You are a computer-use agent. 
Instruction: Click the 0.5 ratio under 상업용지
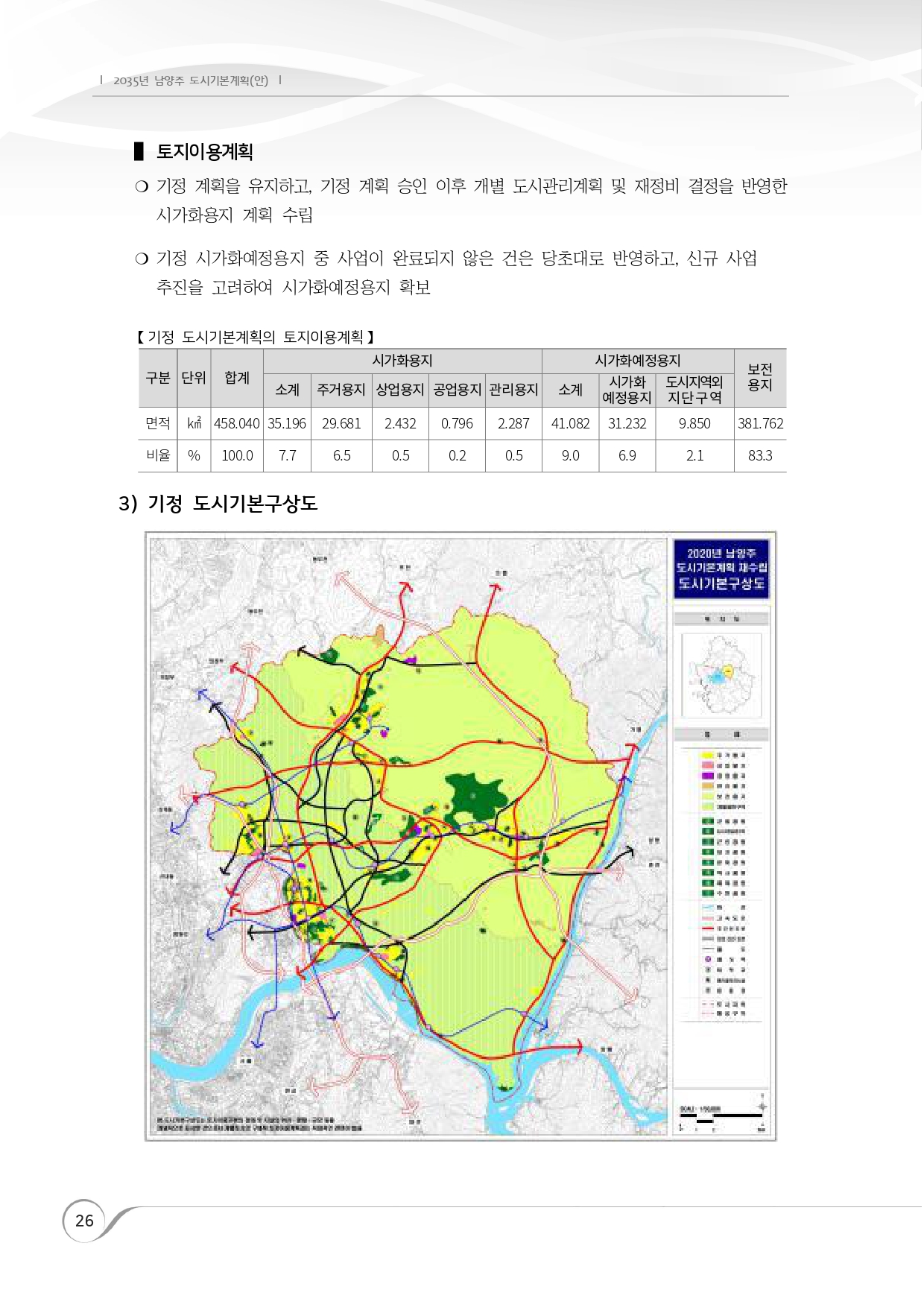click(x=400, y=455)
